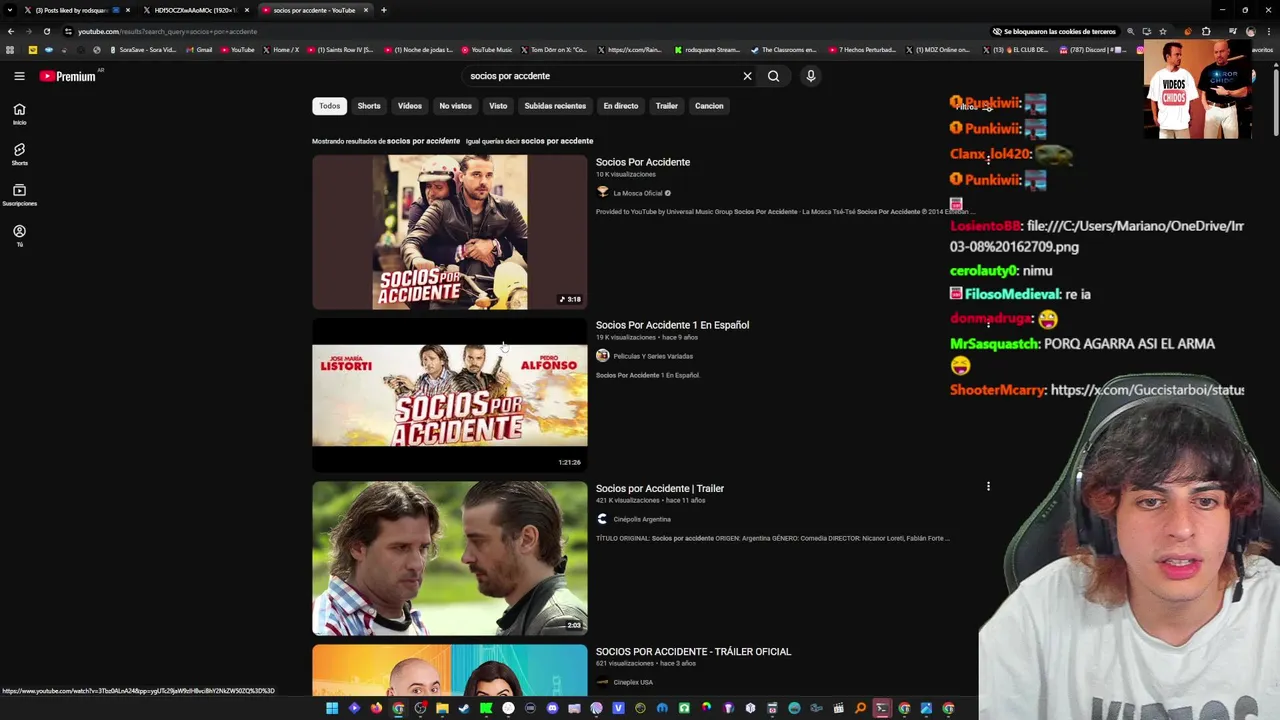This screenshot has width=1280, height=720.
Task: Reload the page with the refresh icon
Action: tap(46, 31)
